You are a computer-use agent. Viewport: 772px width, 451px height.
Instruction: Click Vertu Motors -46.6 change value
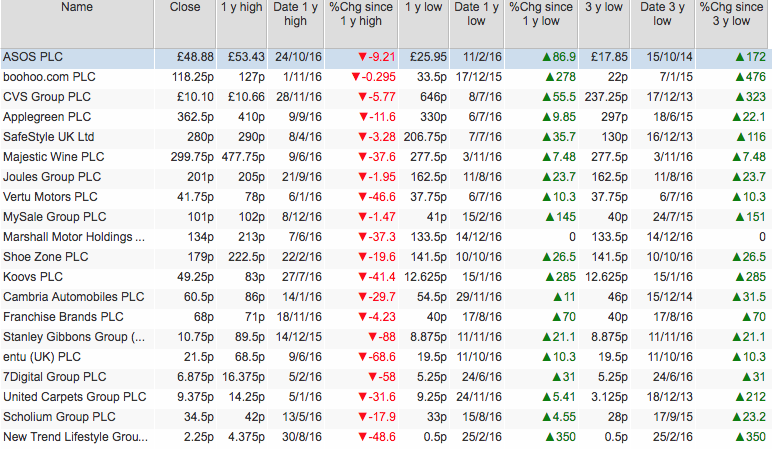pos(377,197)
